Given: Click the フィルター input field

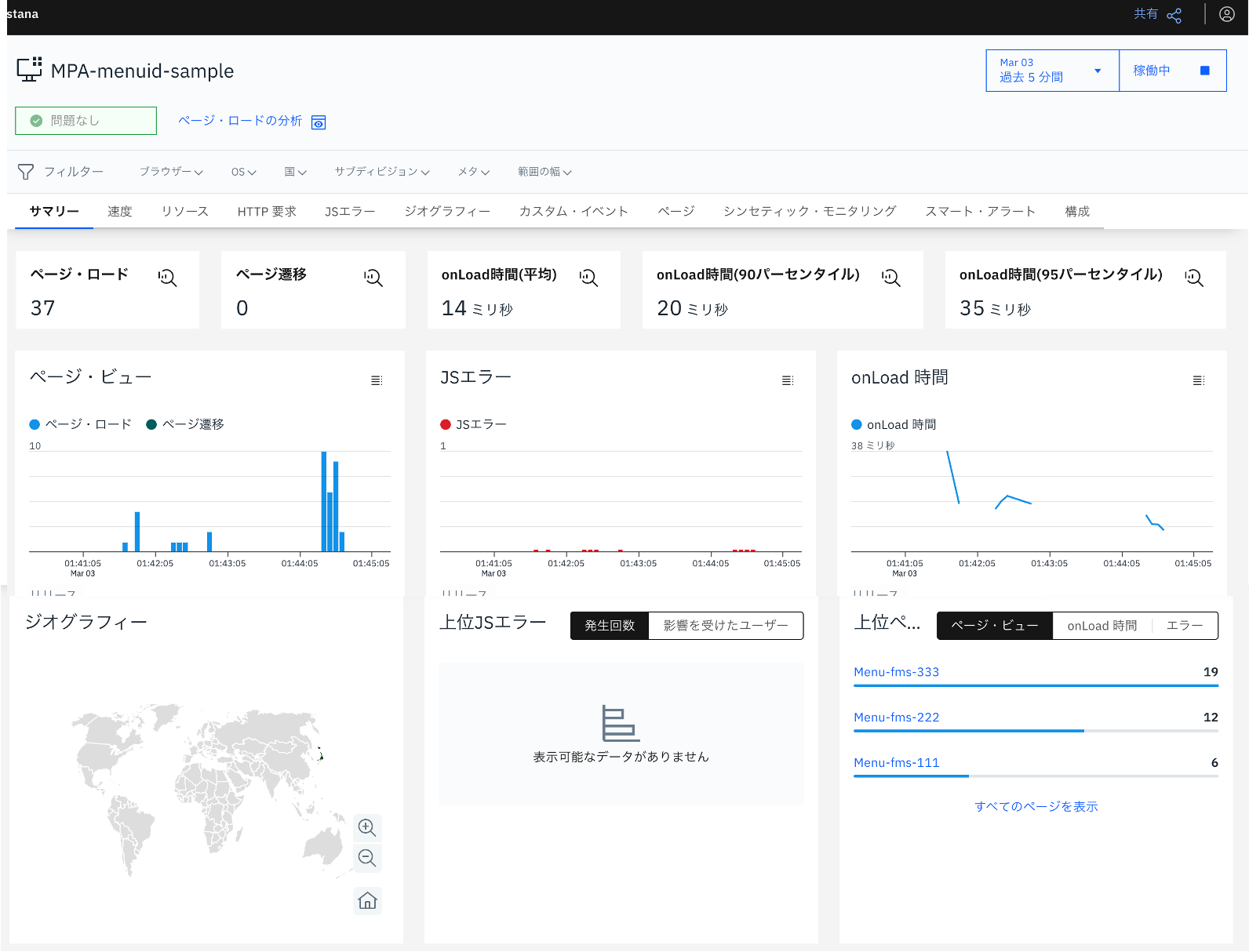Looking at the screenshot, I should (x=74, y=172).
